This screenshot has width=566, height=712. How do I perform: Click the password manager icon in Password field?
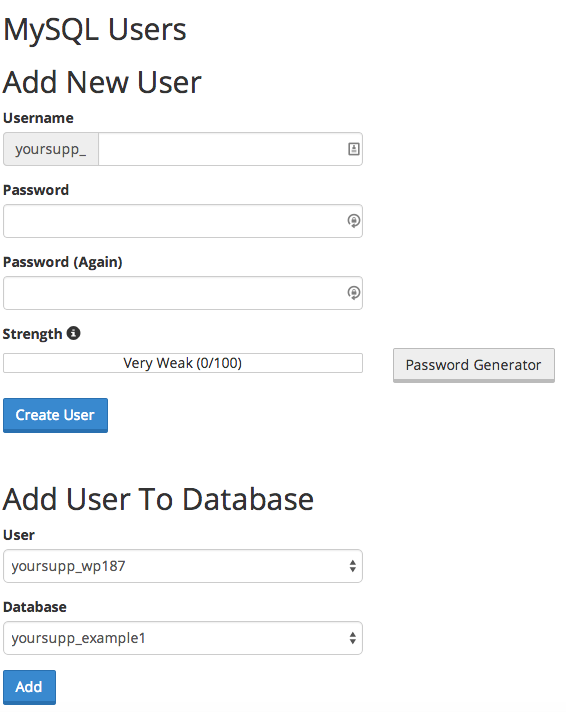pos(354,221)
